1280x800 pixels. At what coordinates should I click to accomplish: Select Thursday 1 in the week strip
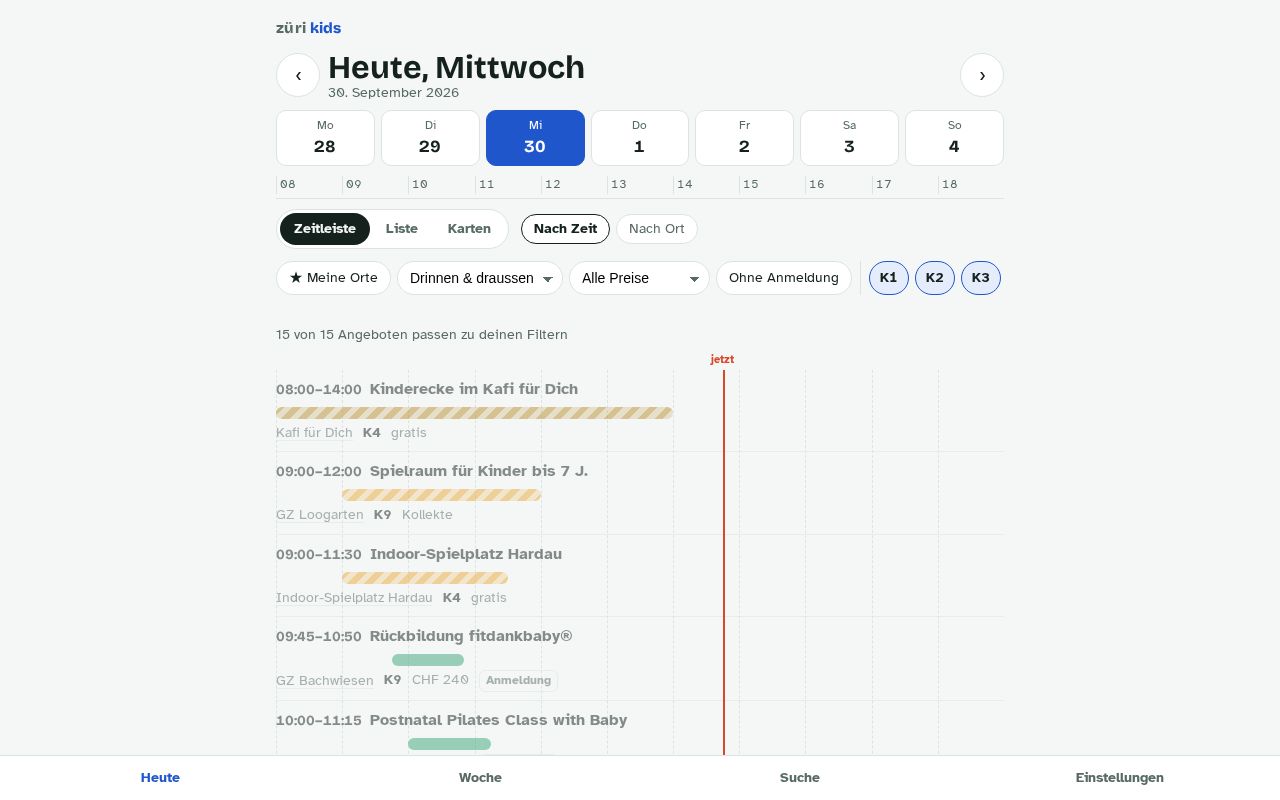[640, 138]
